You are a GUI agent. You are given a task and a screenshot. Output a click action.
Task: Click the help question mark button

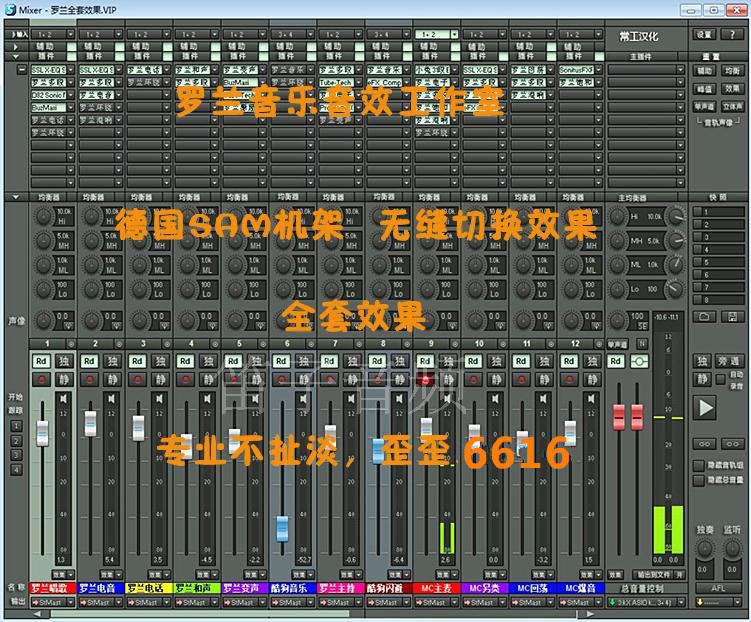click(732, 34)
